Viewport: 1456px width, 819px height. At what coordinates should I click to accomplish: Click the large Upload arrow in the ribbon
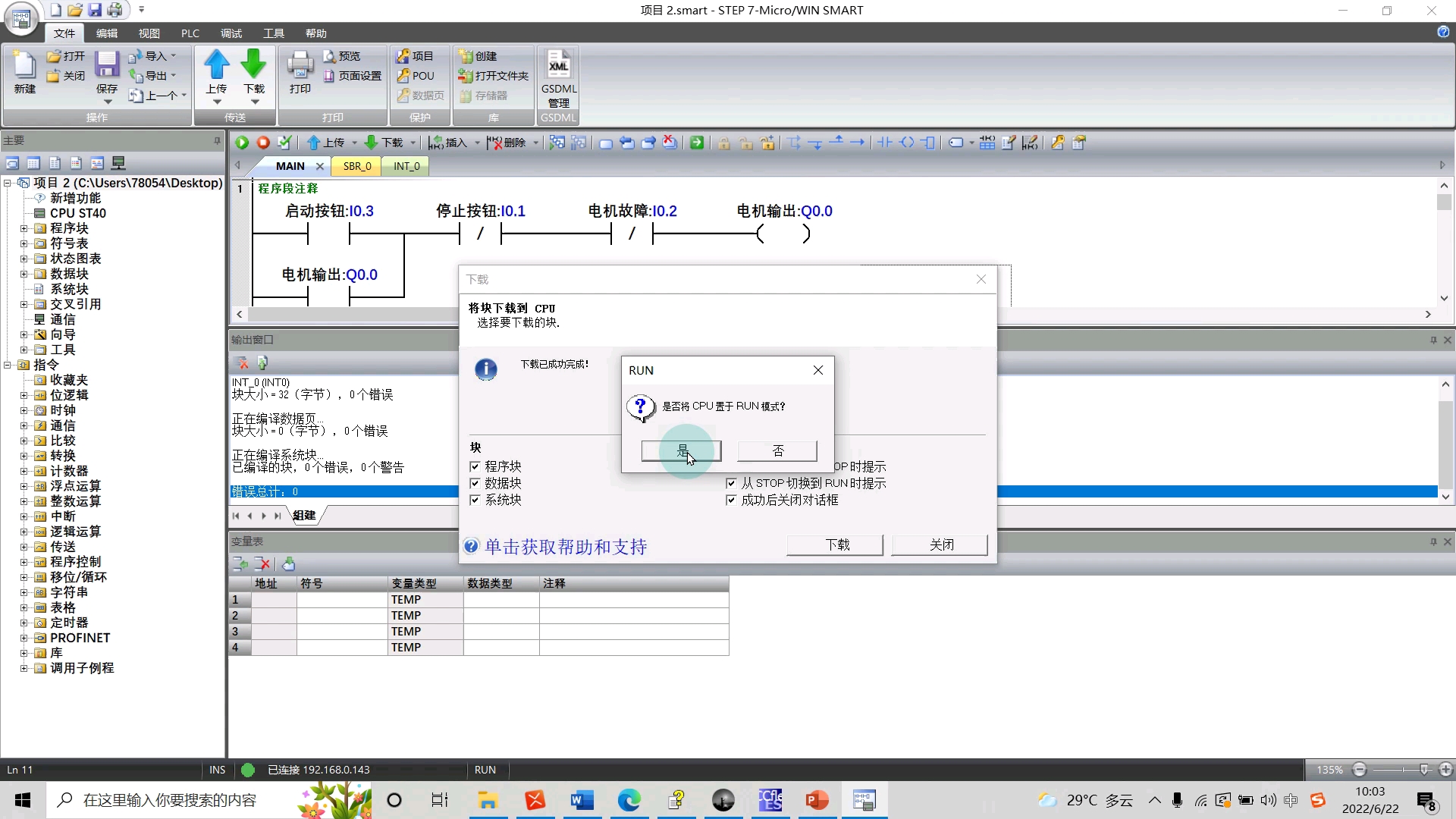(x=217, y=65)
